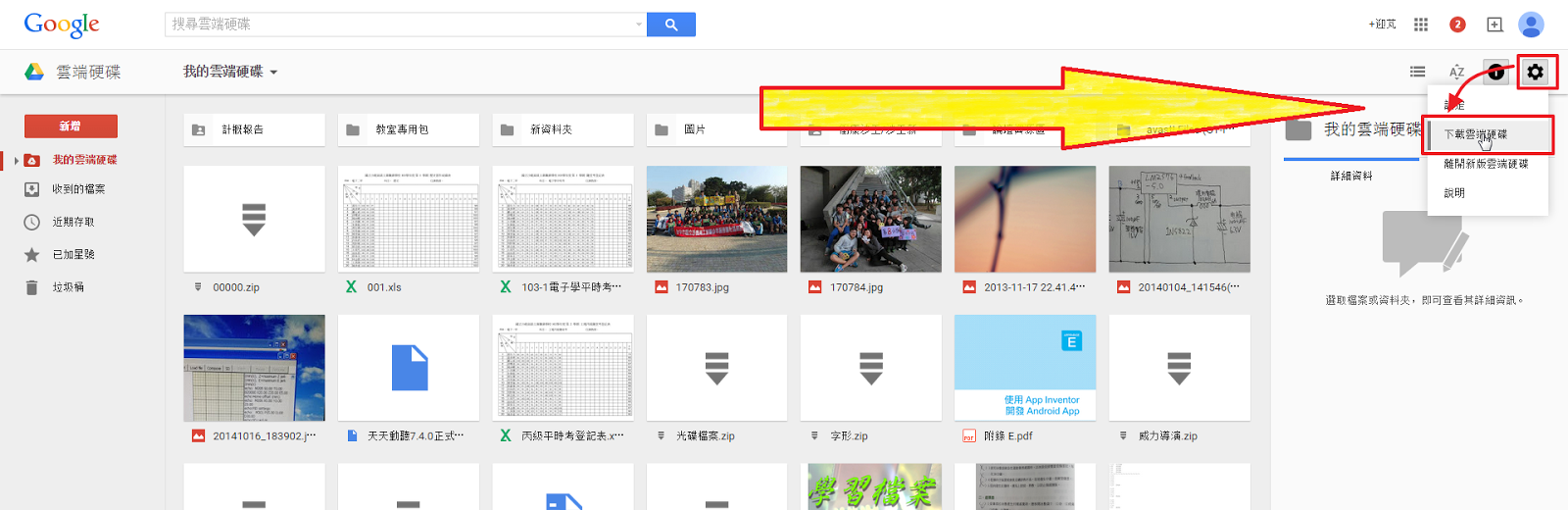The image size is (1568, 510).
Task: Open the 教室專用包 folder
Action: pos(409,129)
